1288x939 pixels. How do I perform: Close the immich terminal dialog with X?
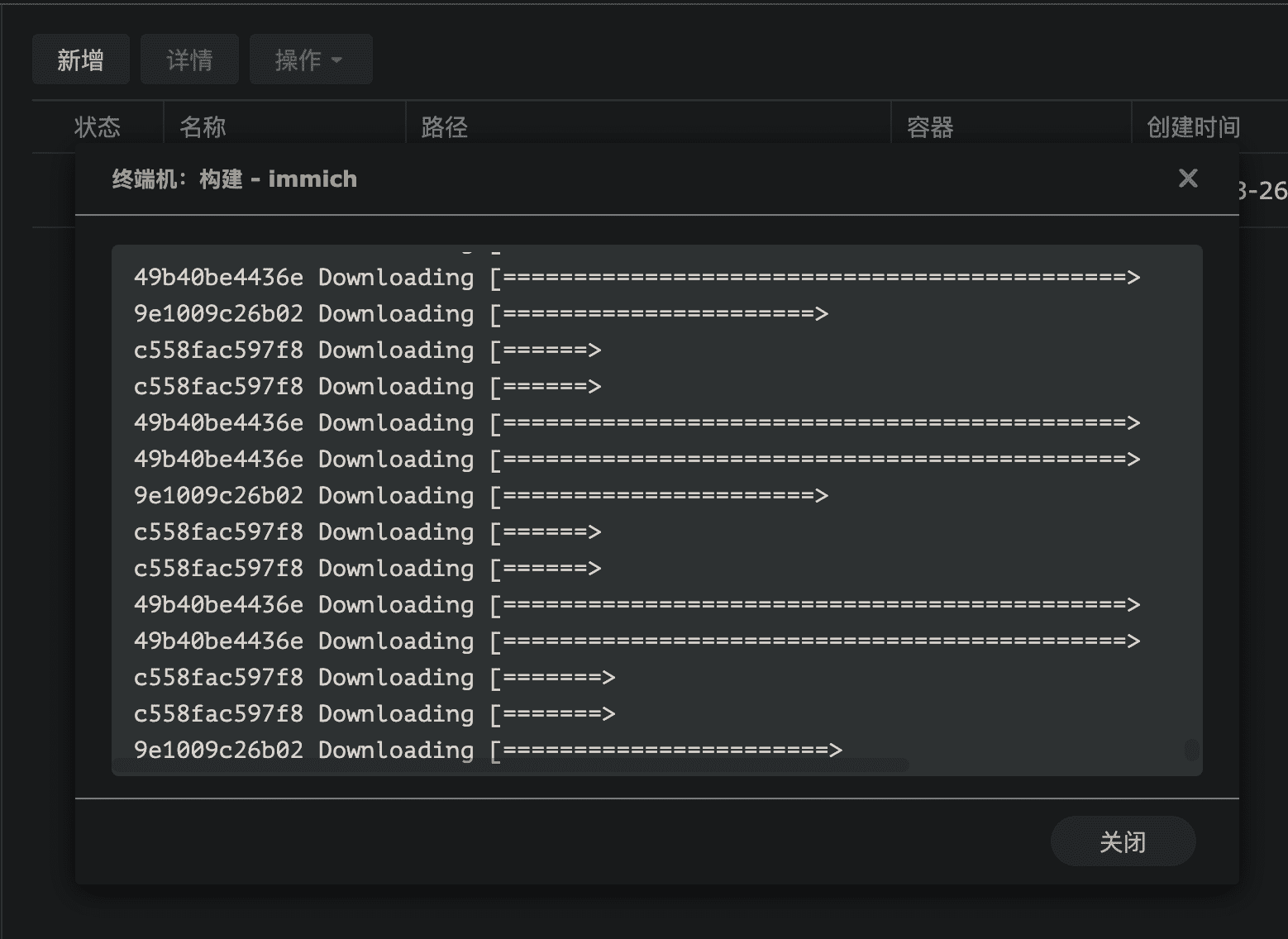(x=1188, y=178)
